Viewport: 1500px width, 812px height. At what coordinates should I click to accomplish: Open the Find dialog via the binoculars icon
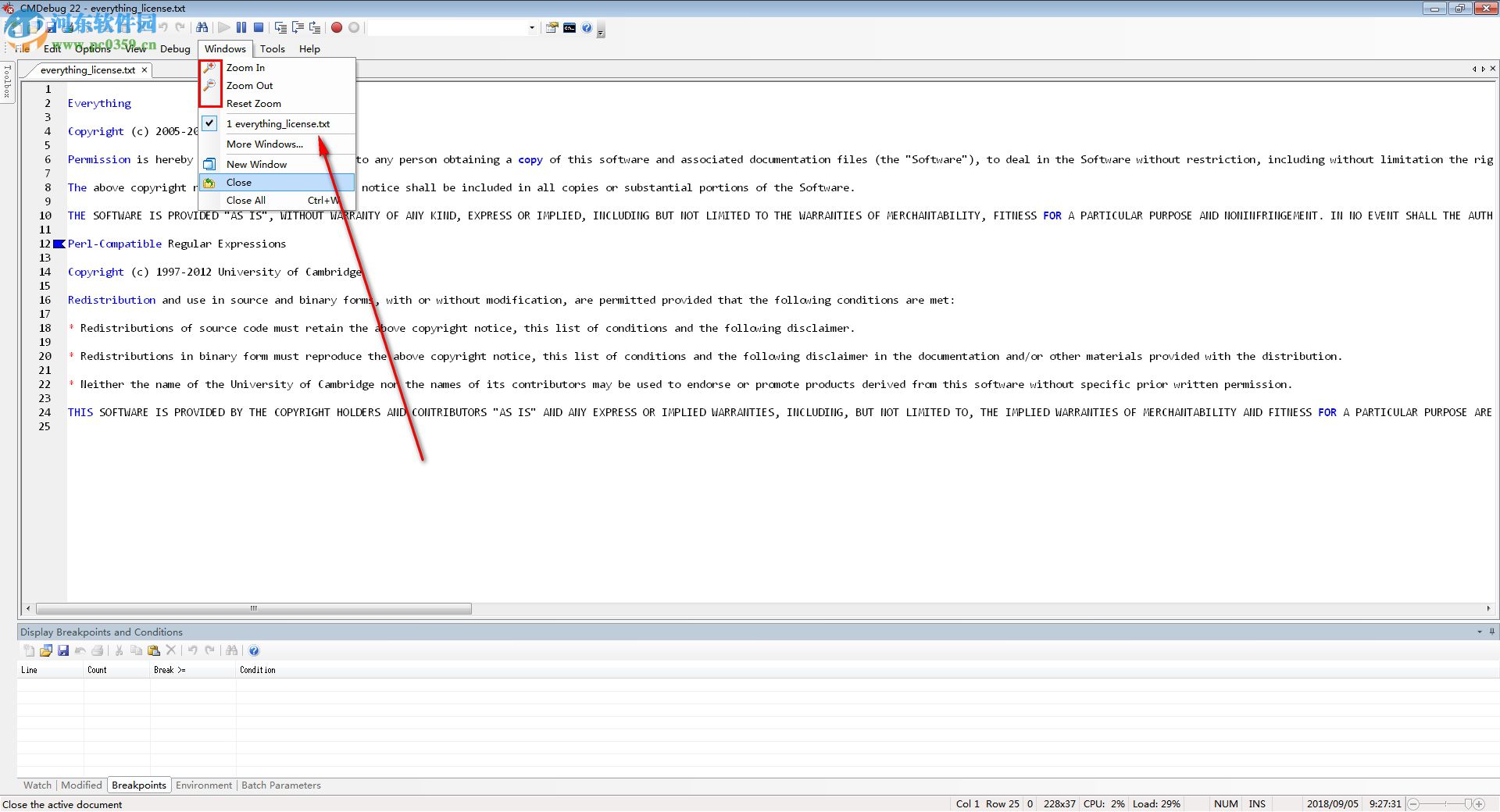(x=202, y=27)
